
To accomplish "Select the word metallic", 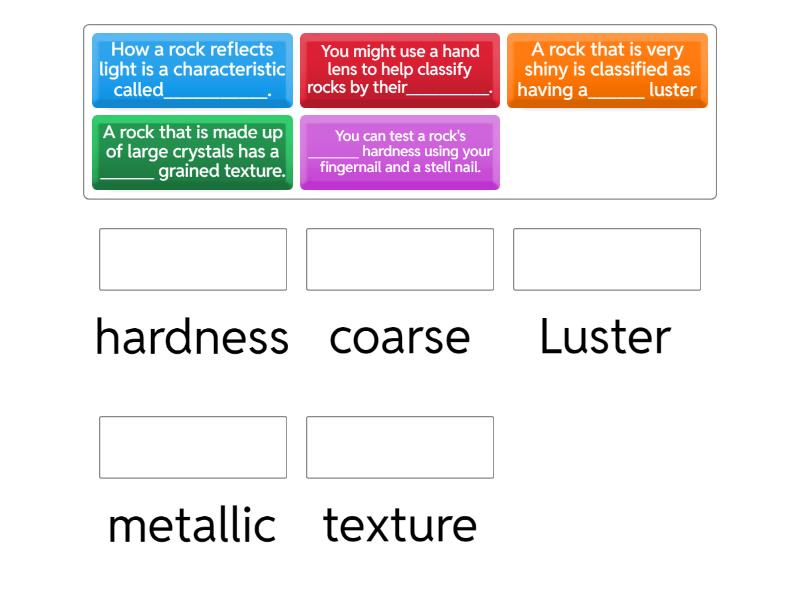I will click(x=192, y=526).
